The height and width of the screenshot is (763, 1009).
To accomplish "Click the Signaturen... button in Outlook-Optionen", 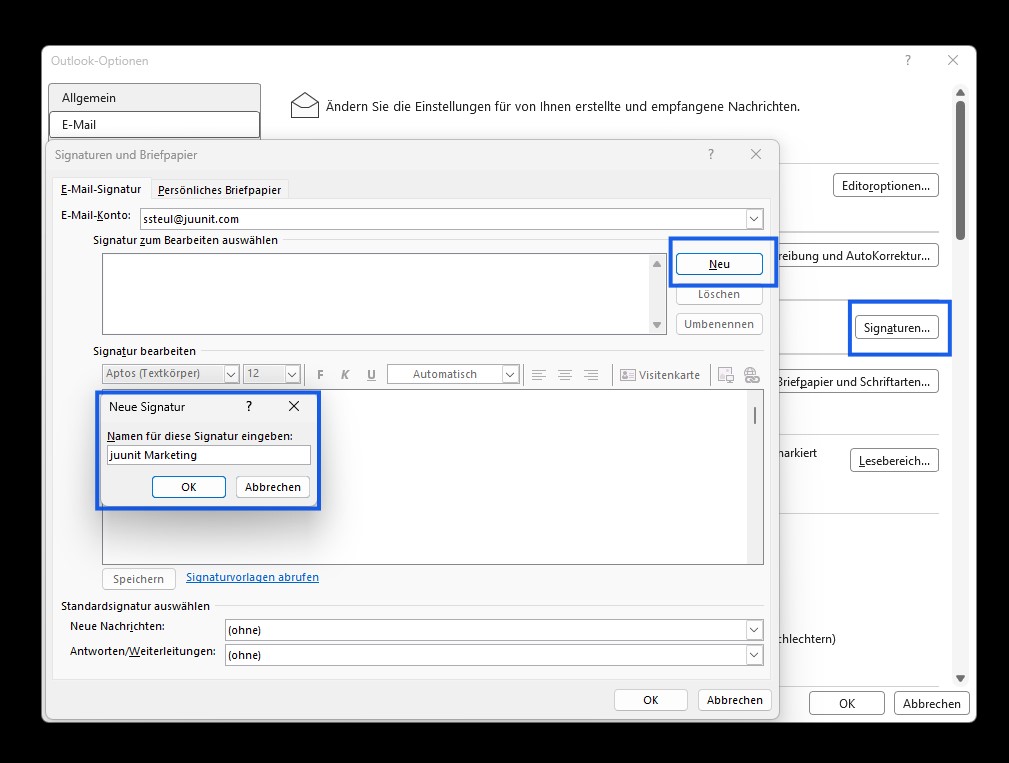I will click(x=896, y=327).
